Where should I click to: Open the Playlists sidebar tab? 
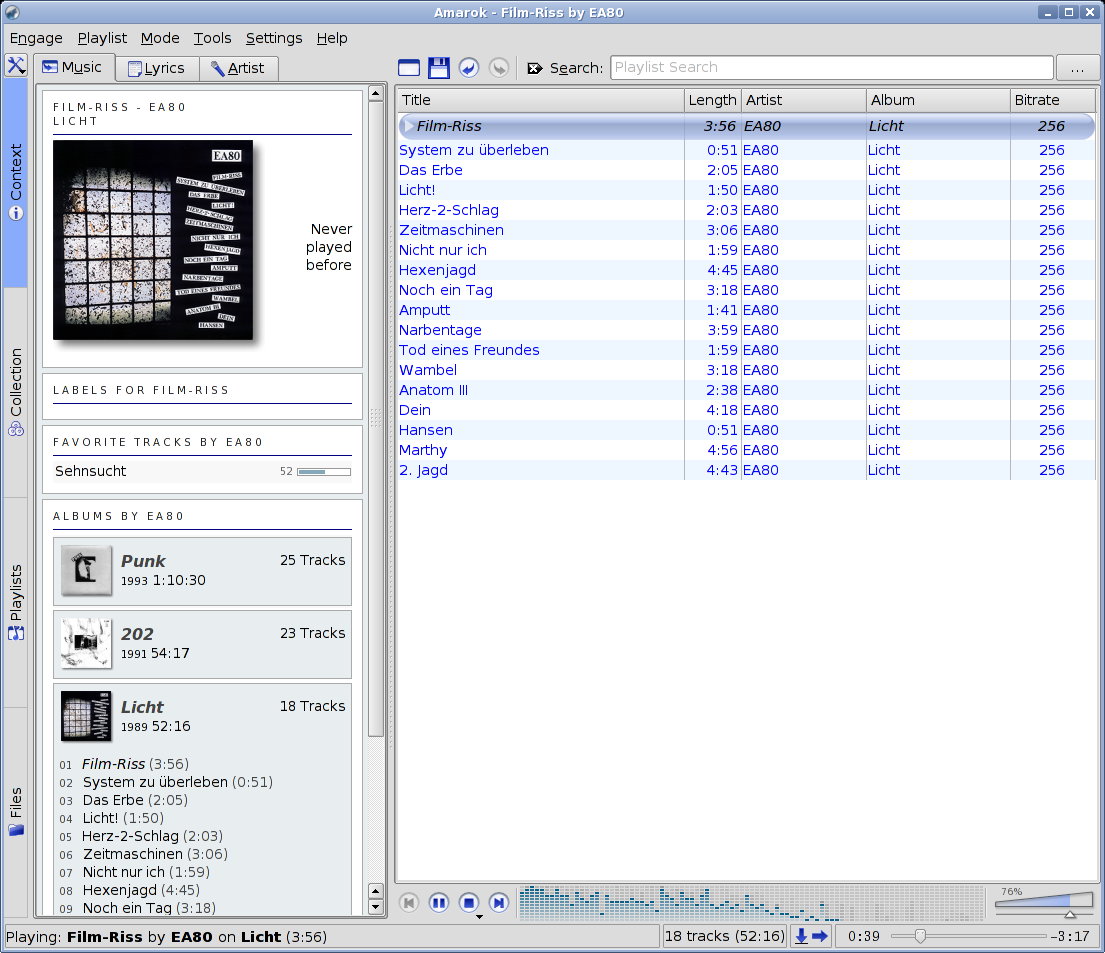(16, 602)
